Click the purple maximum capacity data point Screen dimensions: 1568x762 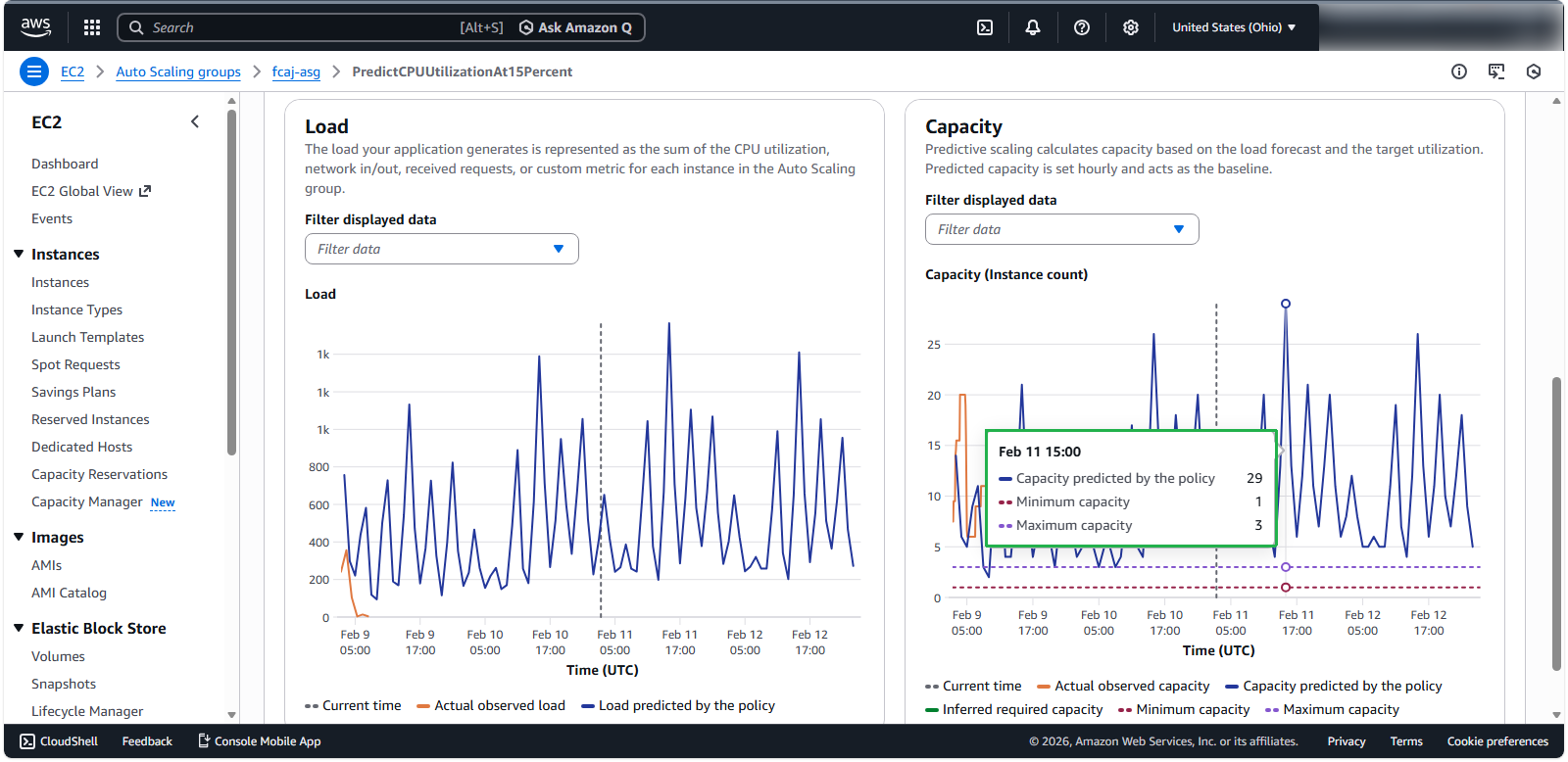pyautogui.click(x=1286, y=567)
